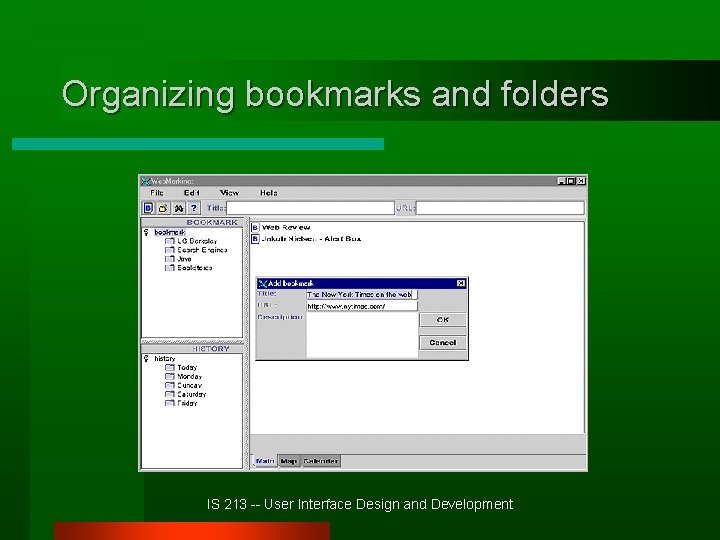Select the Jakob Nielsen - Alert Box text
This screenshot has width=720, height=540.
click(x=311, y=239)
